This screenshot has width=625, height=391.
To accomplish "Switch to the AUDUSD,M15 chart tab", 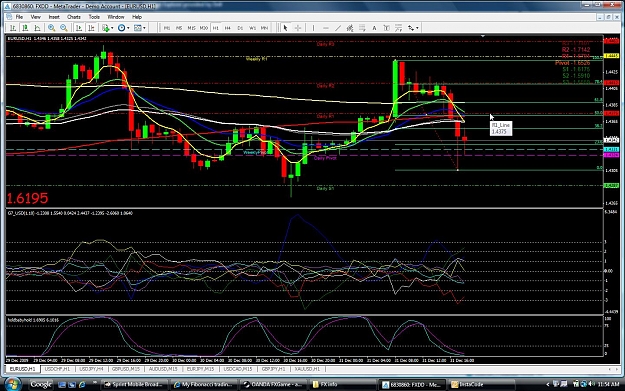I will pos(163,369).
